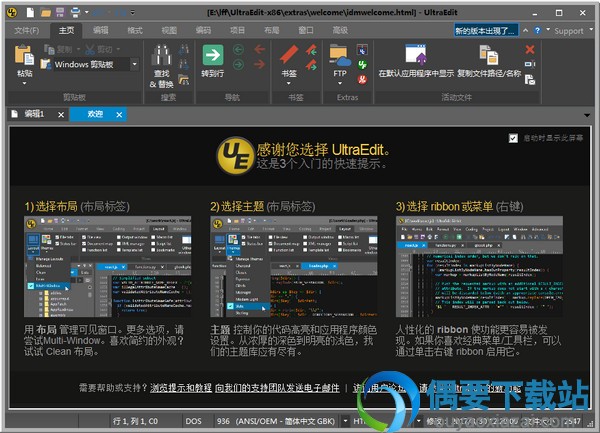600x433 pixels.
Task: Click the upper bookmark arrow icon in the 书签 group
Action: 311,49
